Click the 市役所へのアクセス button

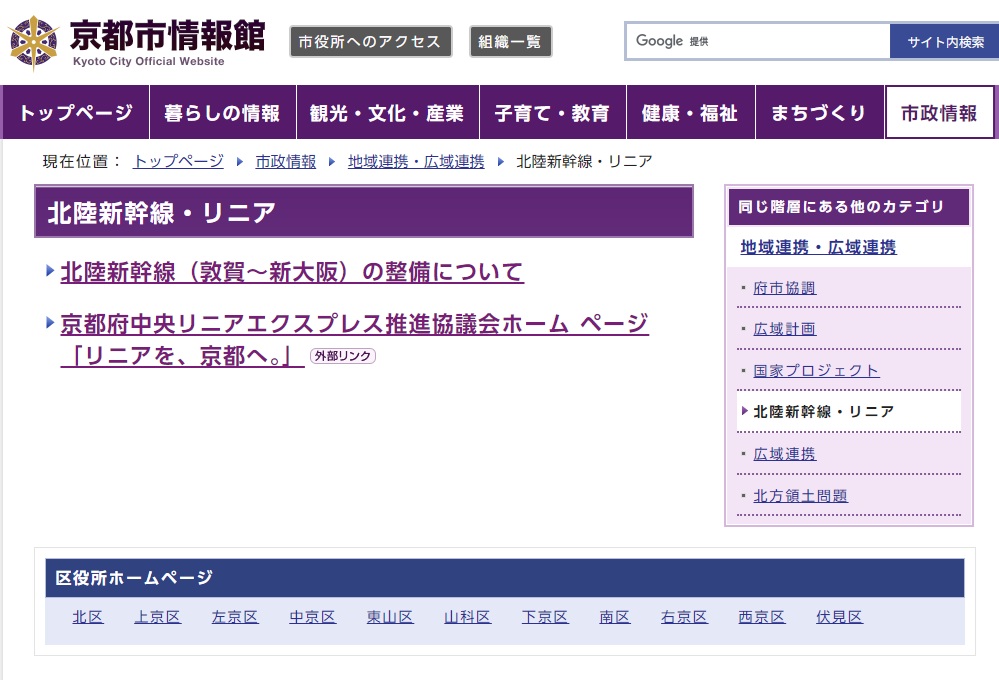370,41
